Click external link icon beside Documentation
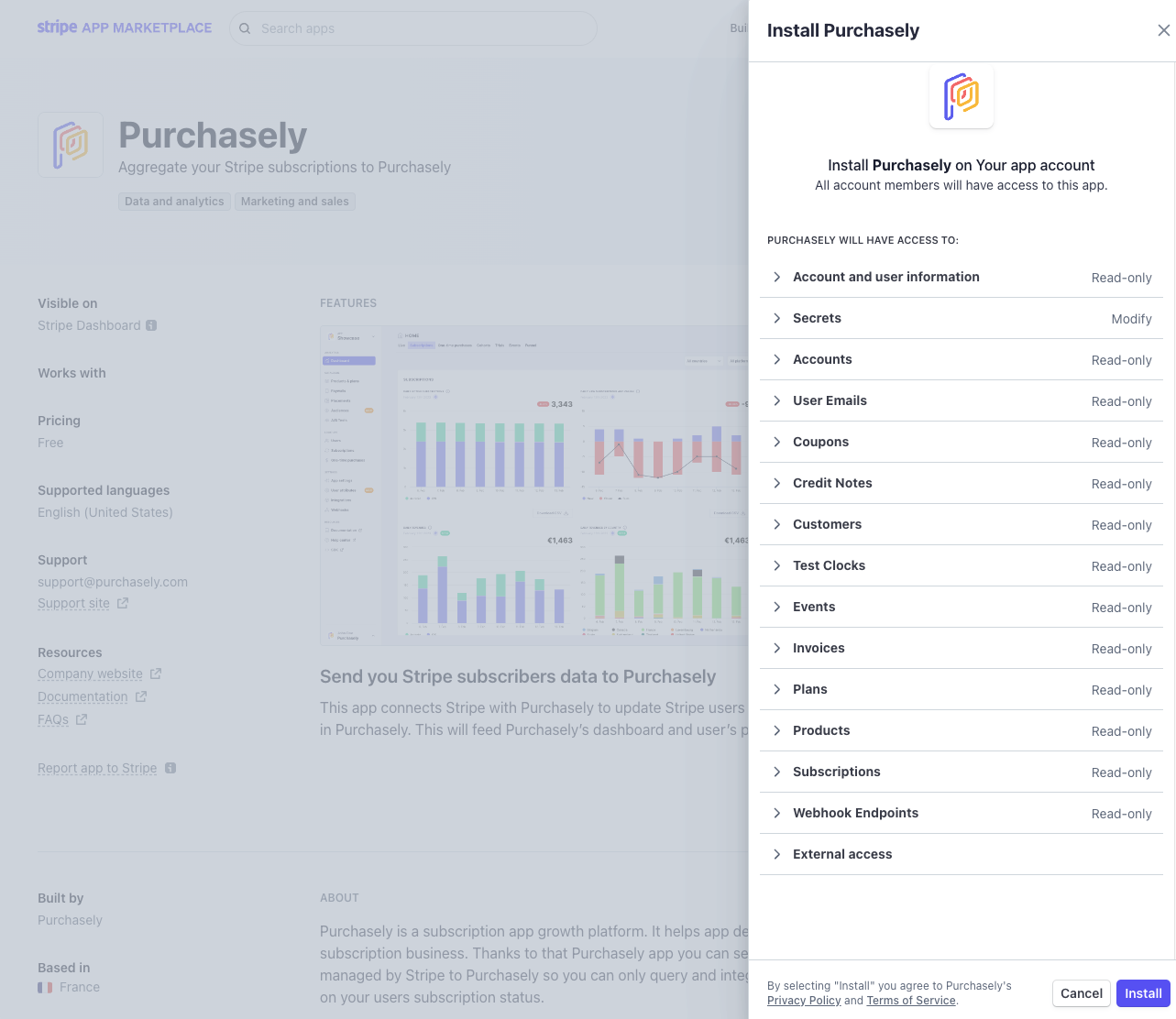Image resolution: width=1176 pixels, height=1019 pixels. (x=141, y=696)
